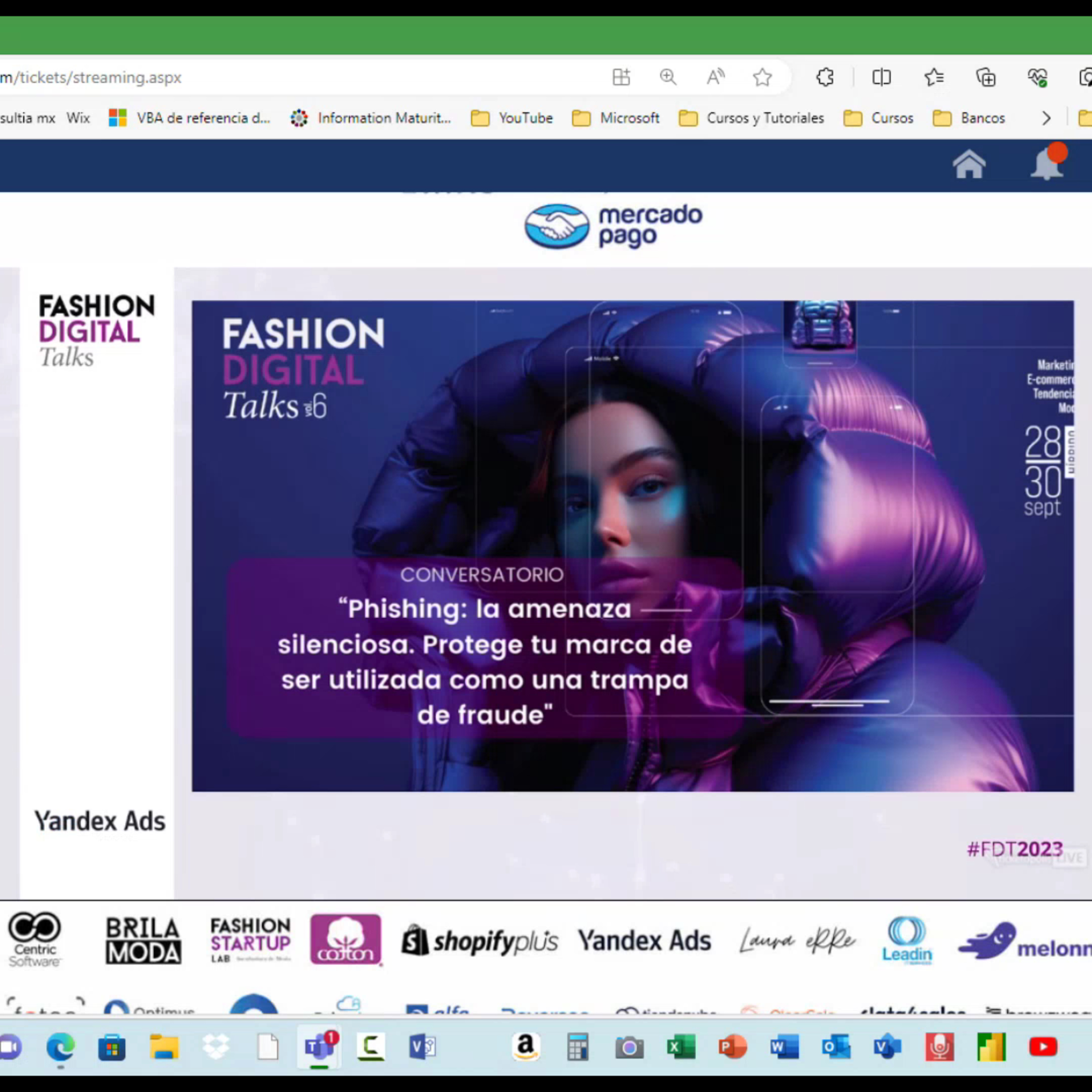Expand more bookmarks chevron arrow

coord(1046,118)
